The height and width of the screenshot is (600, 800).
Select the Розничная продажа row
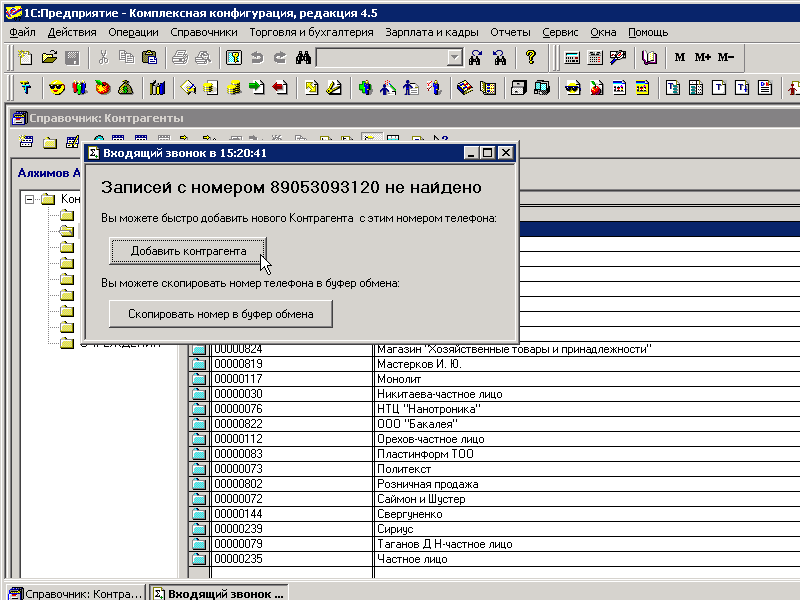click(x=494, y=484)
